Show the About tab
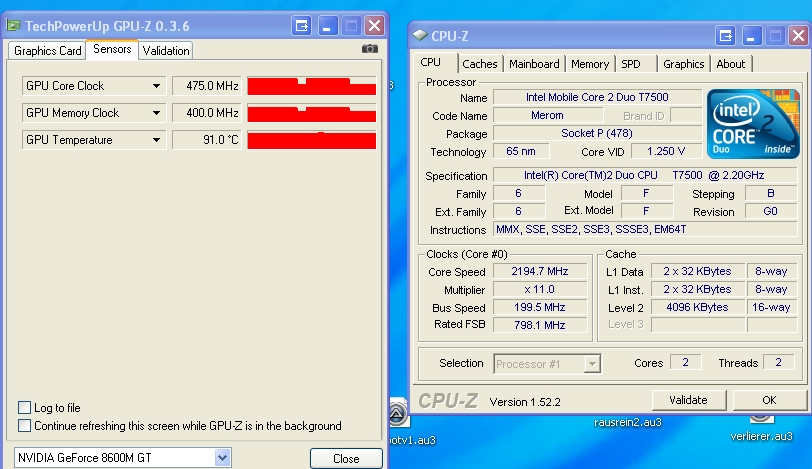This screenshot has height=469, width=812. click(731, 64)
